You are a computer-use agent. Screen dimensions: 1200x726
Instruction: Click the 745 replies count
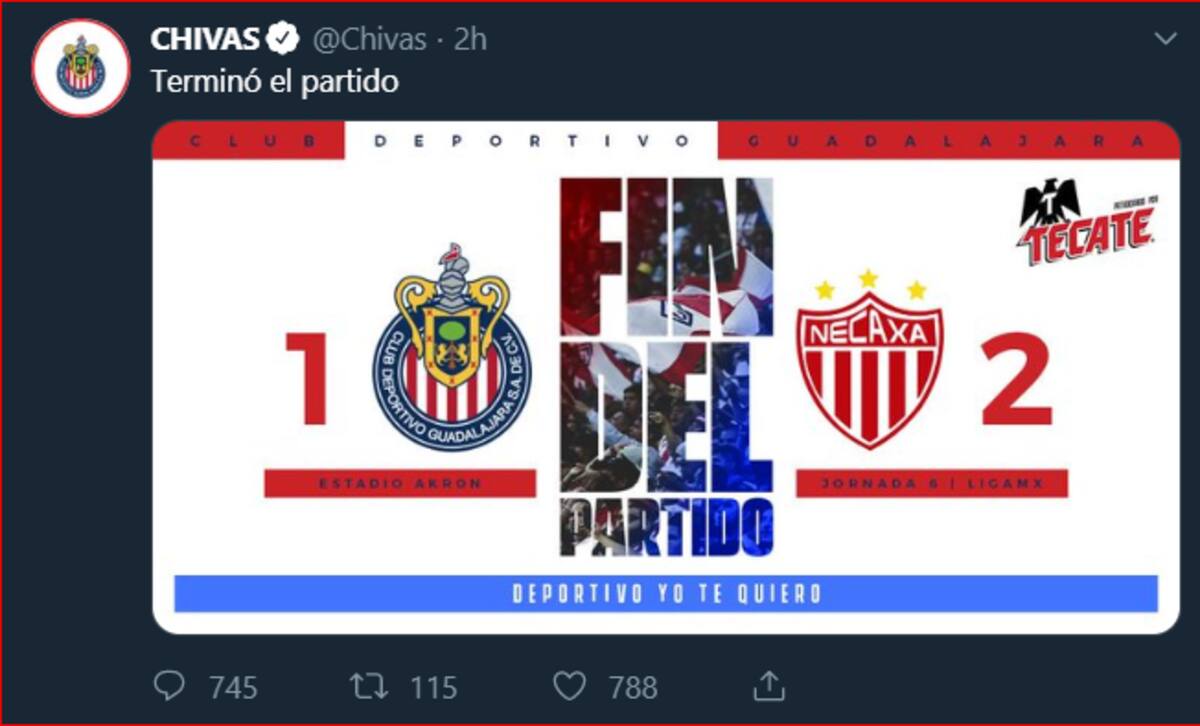233,687
